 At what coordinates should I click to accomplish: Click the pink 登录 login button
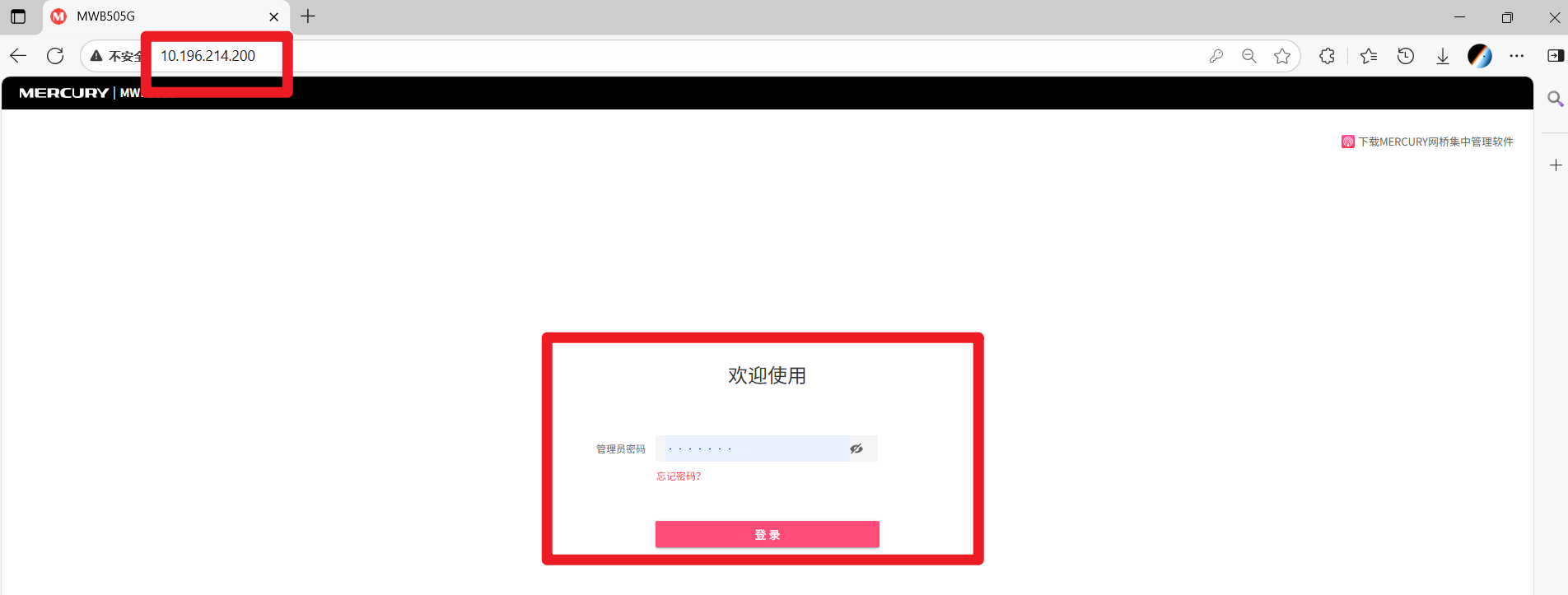(767, 534)
